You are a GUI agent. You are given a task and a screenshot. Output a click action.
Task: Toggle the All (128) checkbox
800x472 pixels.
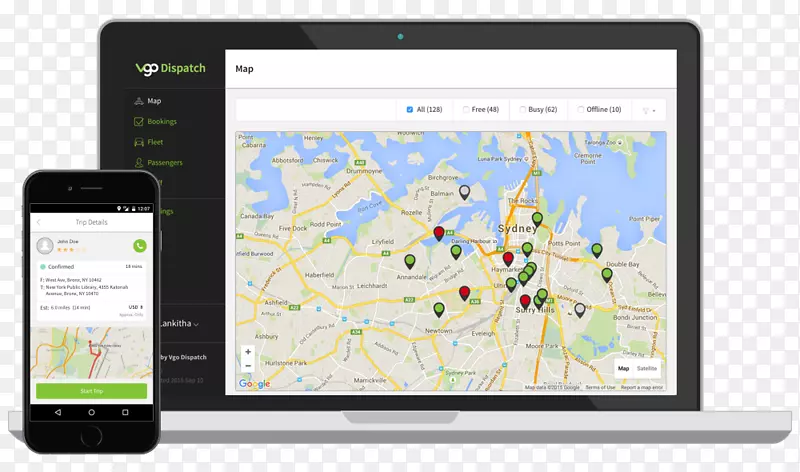[410, 109]
